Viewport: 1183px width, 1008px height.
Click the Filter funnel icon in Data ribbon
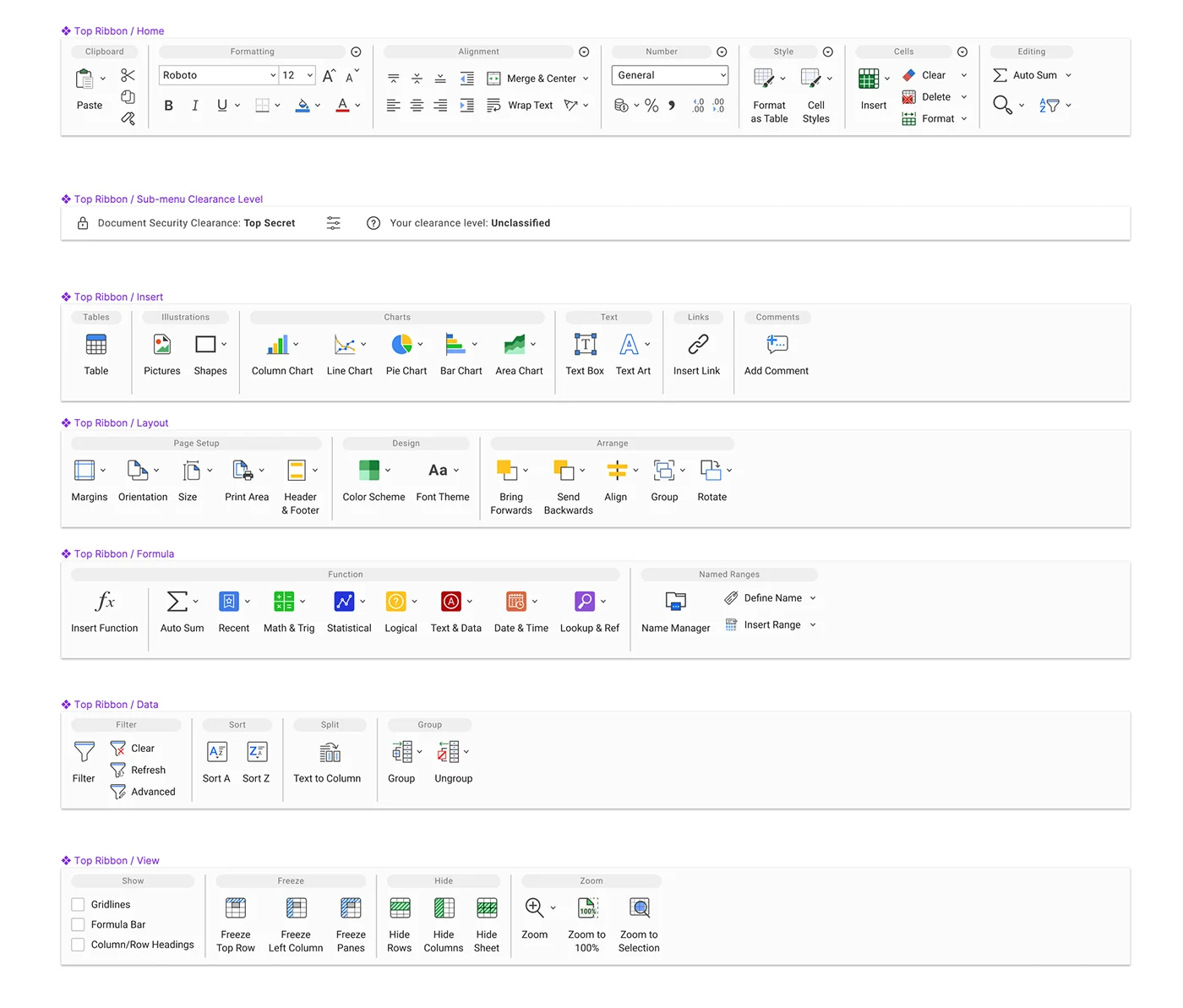[x=84, y=751]
